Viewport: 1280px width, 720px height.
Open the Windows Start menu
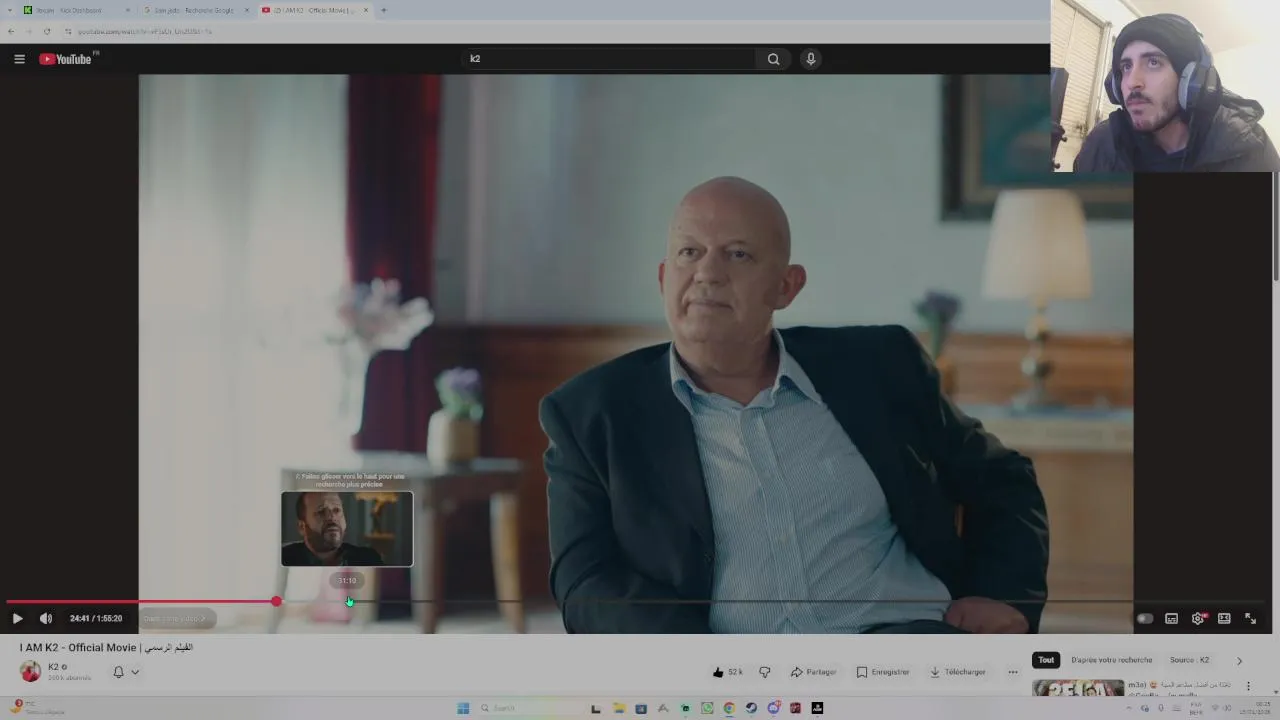[x=463, y=708]
